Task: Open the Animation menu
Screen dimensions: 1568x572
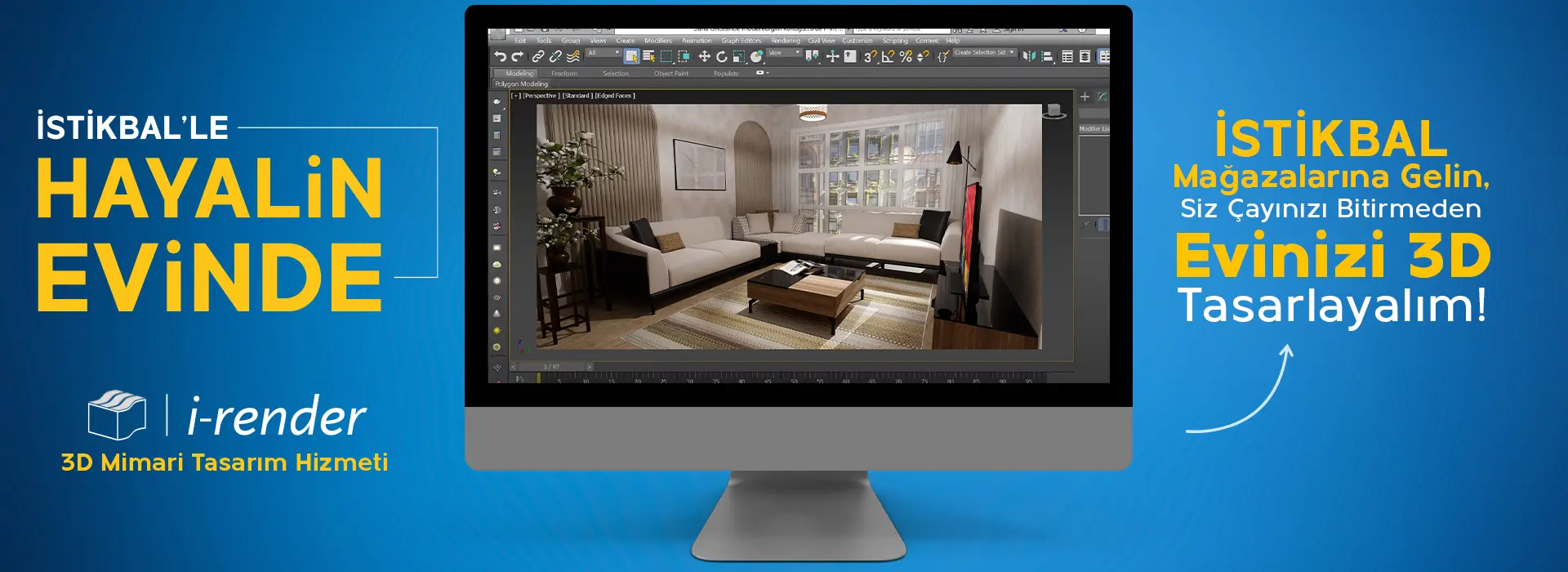Action: [x=697, y=41]
